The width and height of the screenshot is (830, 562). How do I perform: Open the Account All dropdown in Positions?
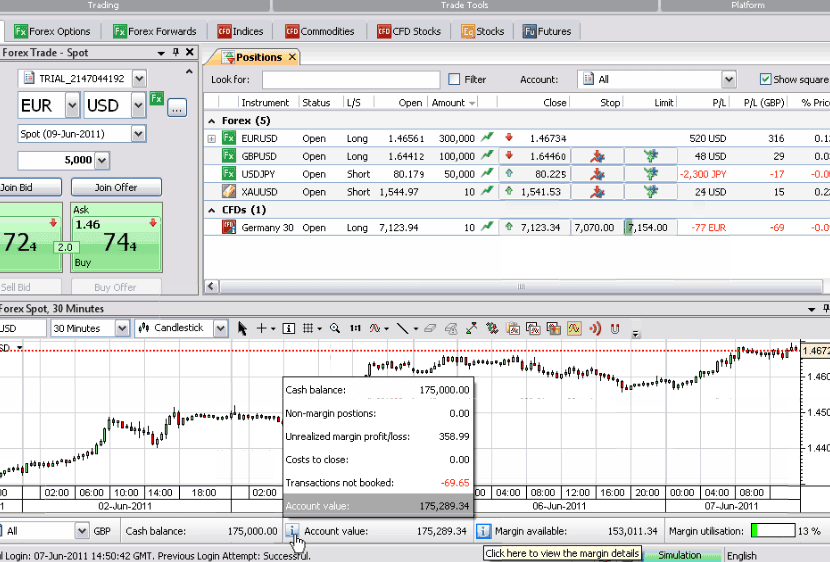729,79
